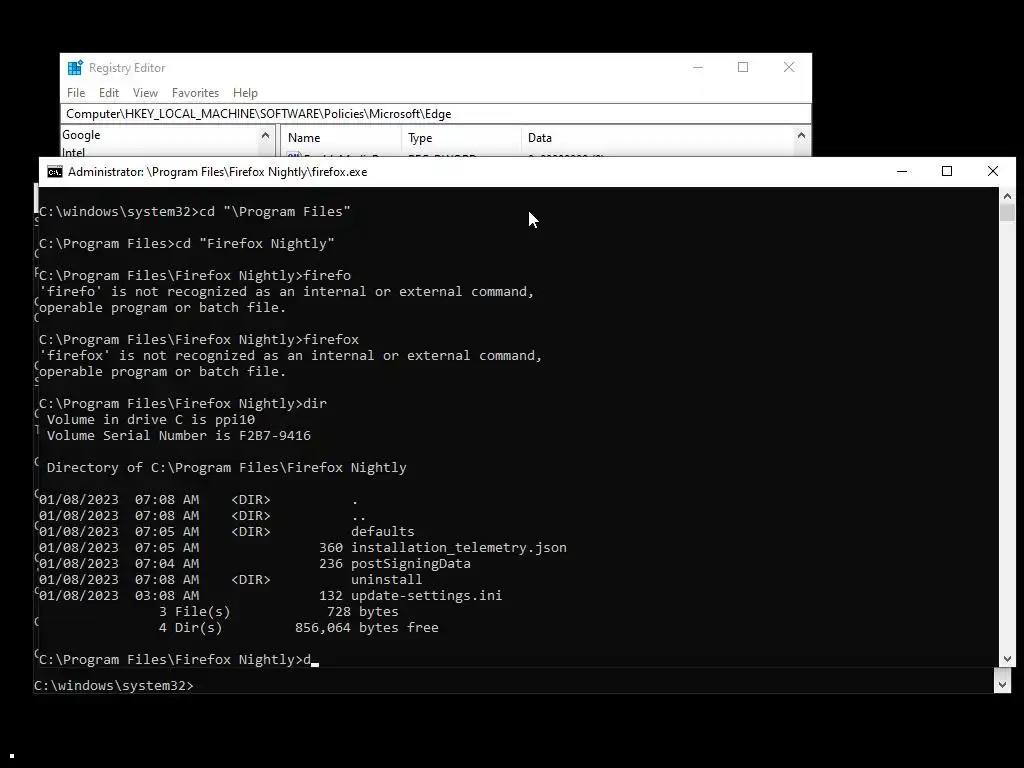1024x768 pixels.
Task: Click the current prompt line ending with 'd'
Action: pos(178,659)
